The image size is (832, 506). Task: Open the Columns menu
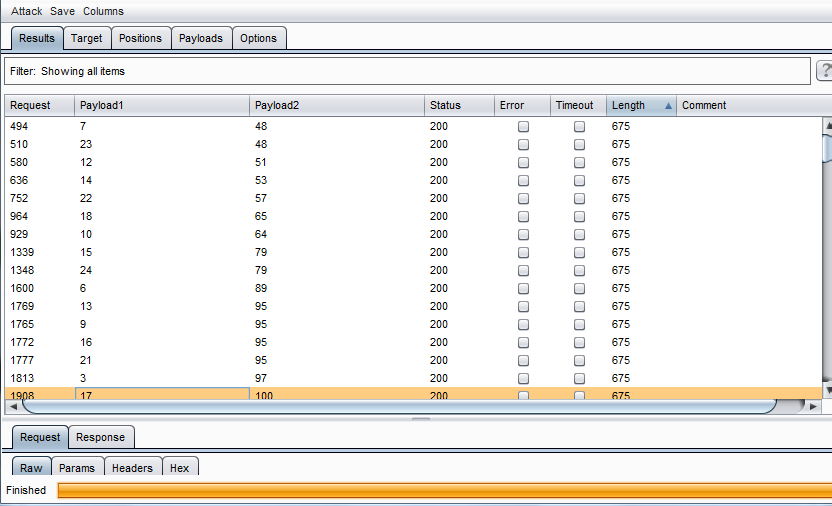pos(103,11)
